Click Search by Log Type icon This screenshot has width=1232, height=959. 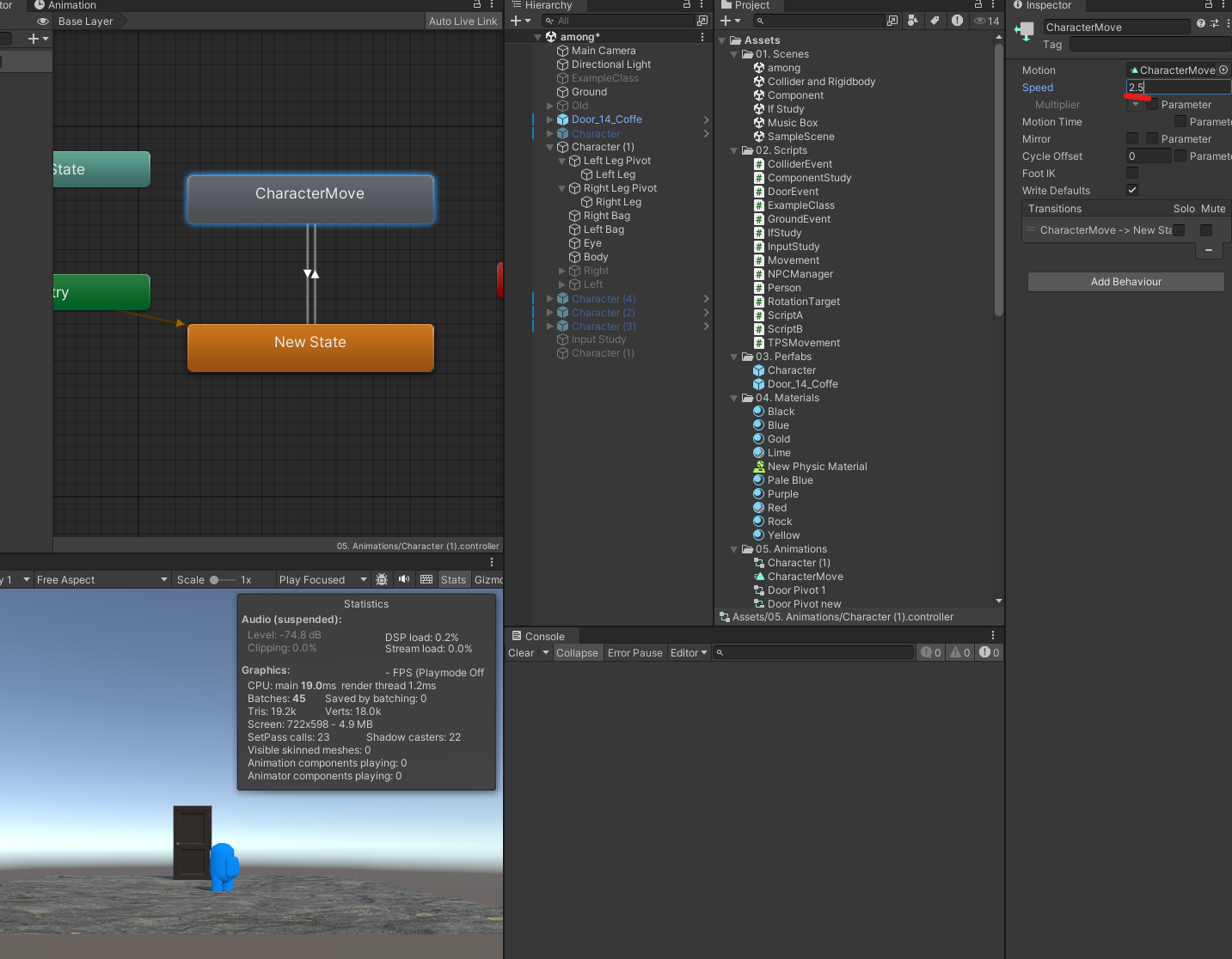tap(957, 21)
